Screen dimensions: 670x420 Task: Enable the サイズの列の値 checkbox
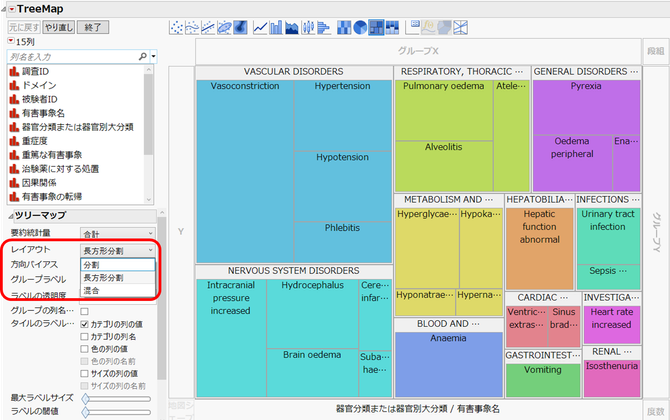coord(85,373)
